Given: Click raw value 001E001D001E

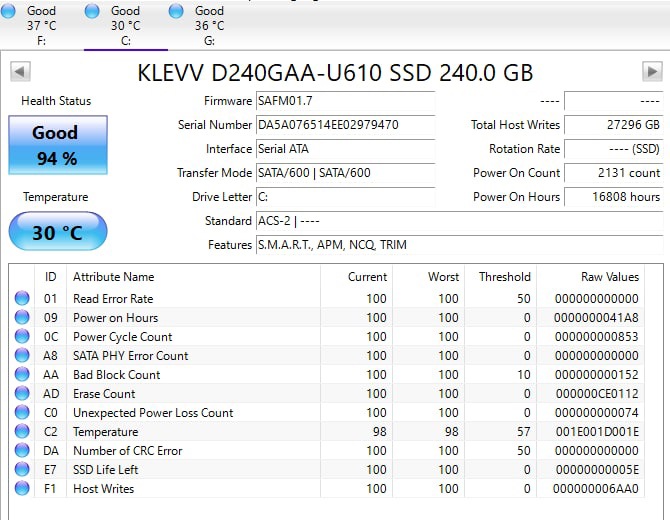Looking at the screenshot, I should pos(597,432).
